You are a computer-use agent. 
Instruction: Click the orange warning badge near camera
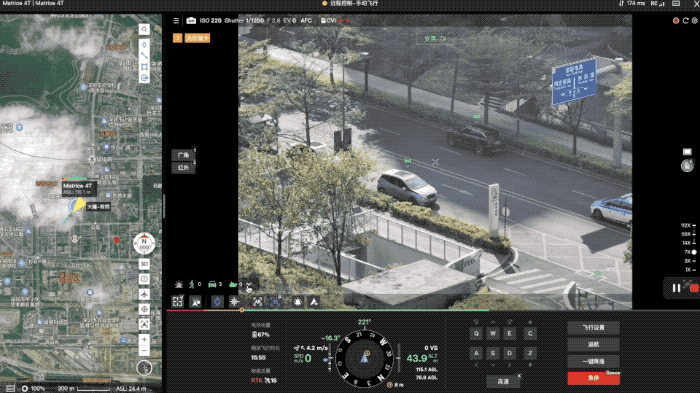click(177, 38)
